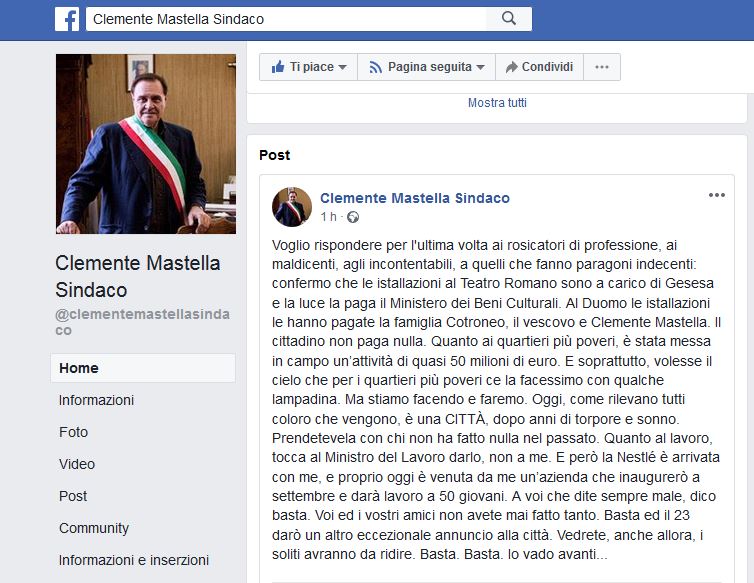The width and height of the screenshot is (754, 583).
Task: Click the post author's small avatar
Action: 292,206
